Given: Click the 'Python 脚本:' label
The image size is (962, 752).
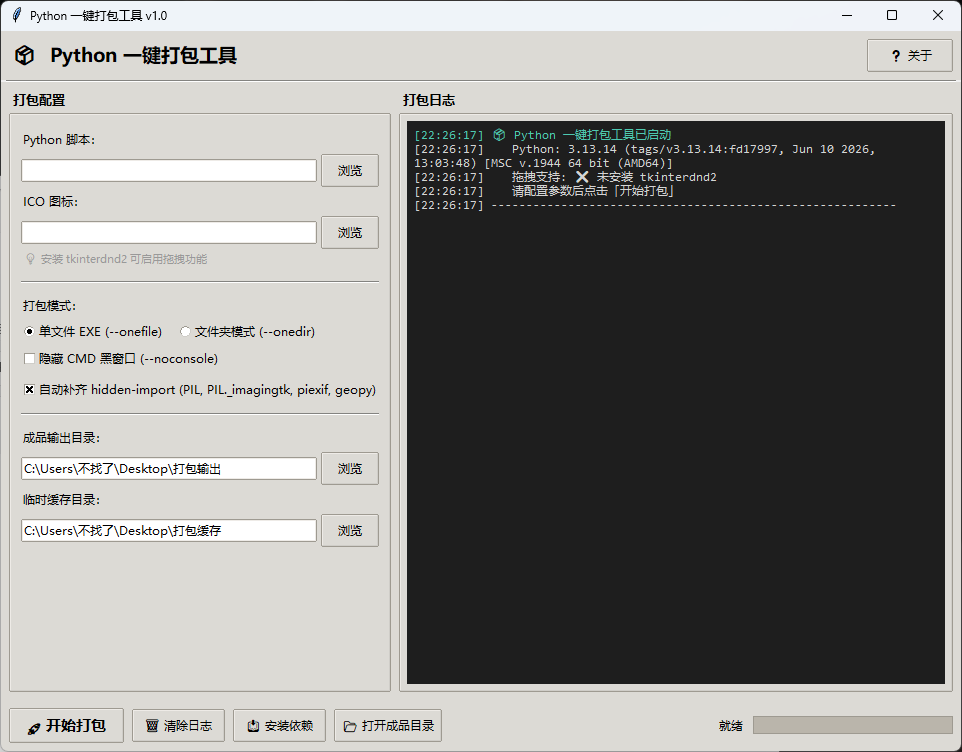Looking at the screenshot, I should point(59,140).
